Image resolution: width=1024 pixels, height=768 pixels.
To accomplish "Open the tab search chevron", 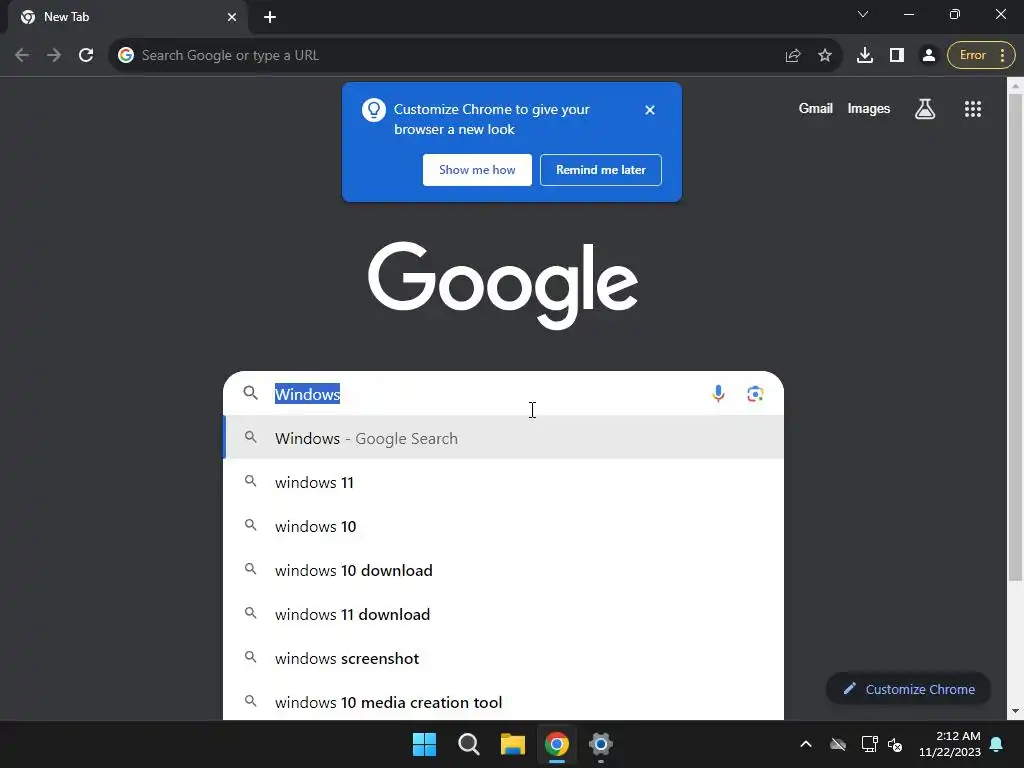I will point(863,14).
